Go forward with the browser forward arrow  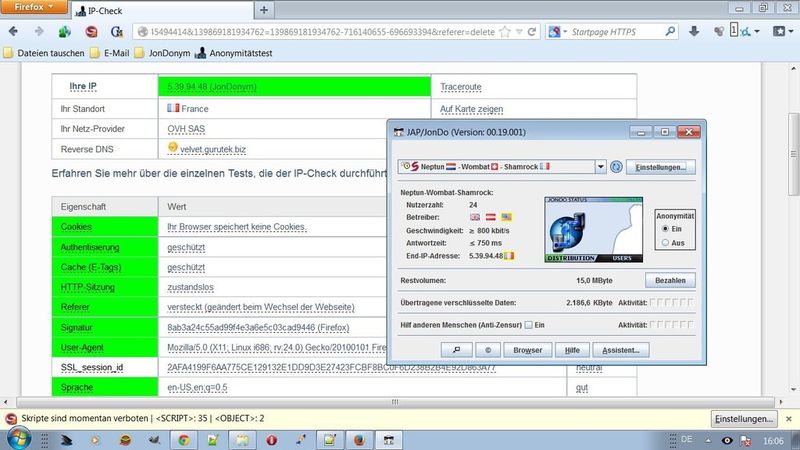pos(39,32)
